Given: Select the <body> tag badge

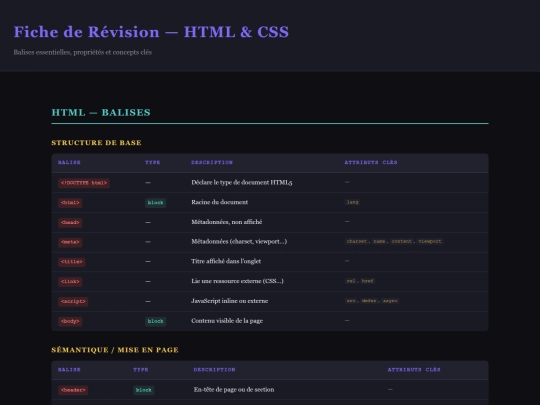Looking at the screenshot, I should pyautogui.click(x=70, y=321).
